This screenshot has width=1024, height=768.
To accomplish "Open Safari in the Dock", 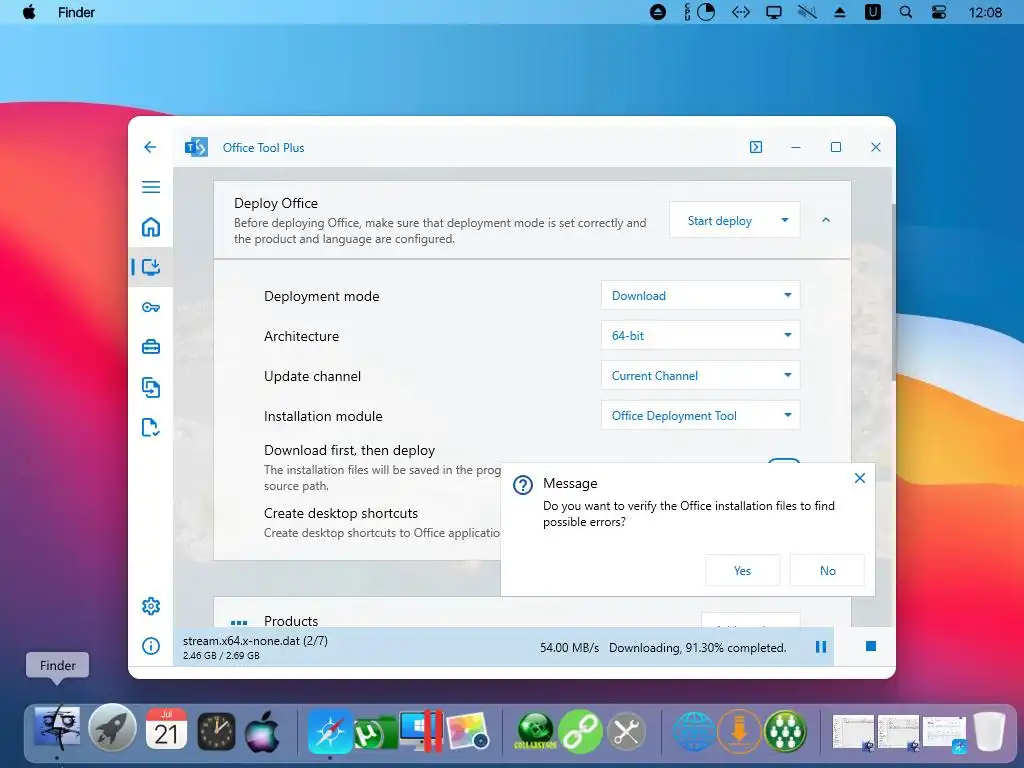I will click(330, 731).
